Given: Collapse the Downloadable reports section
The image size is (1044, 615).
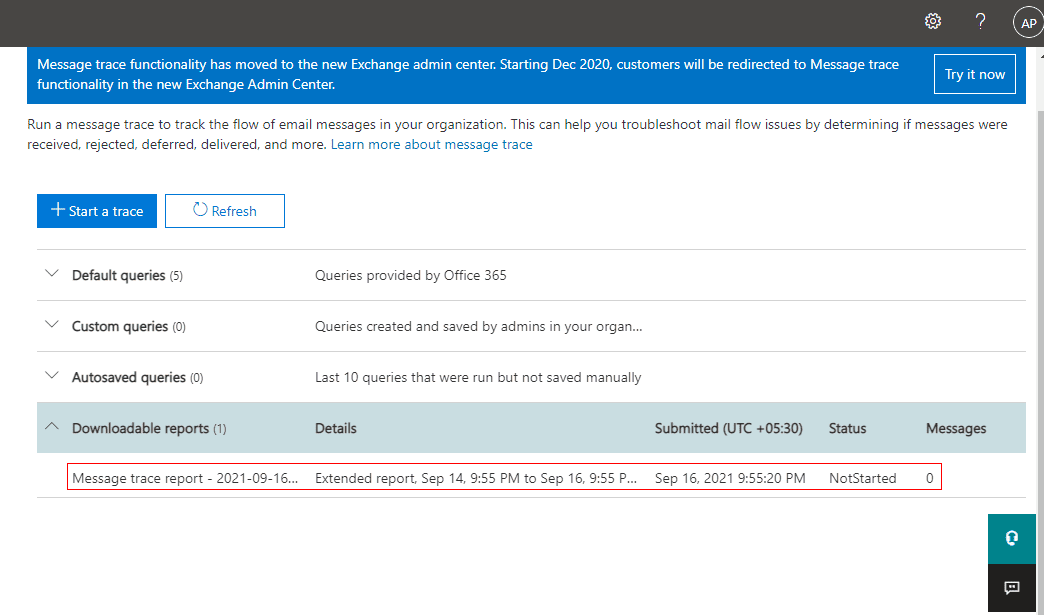Looking at the screenshot, I should point(53,428).
